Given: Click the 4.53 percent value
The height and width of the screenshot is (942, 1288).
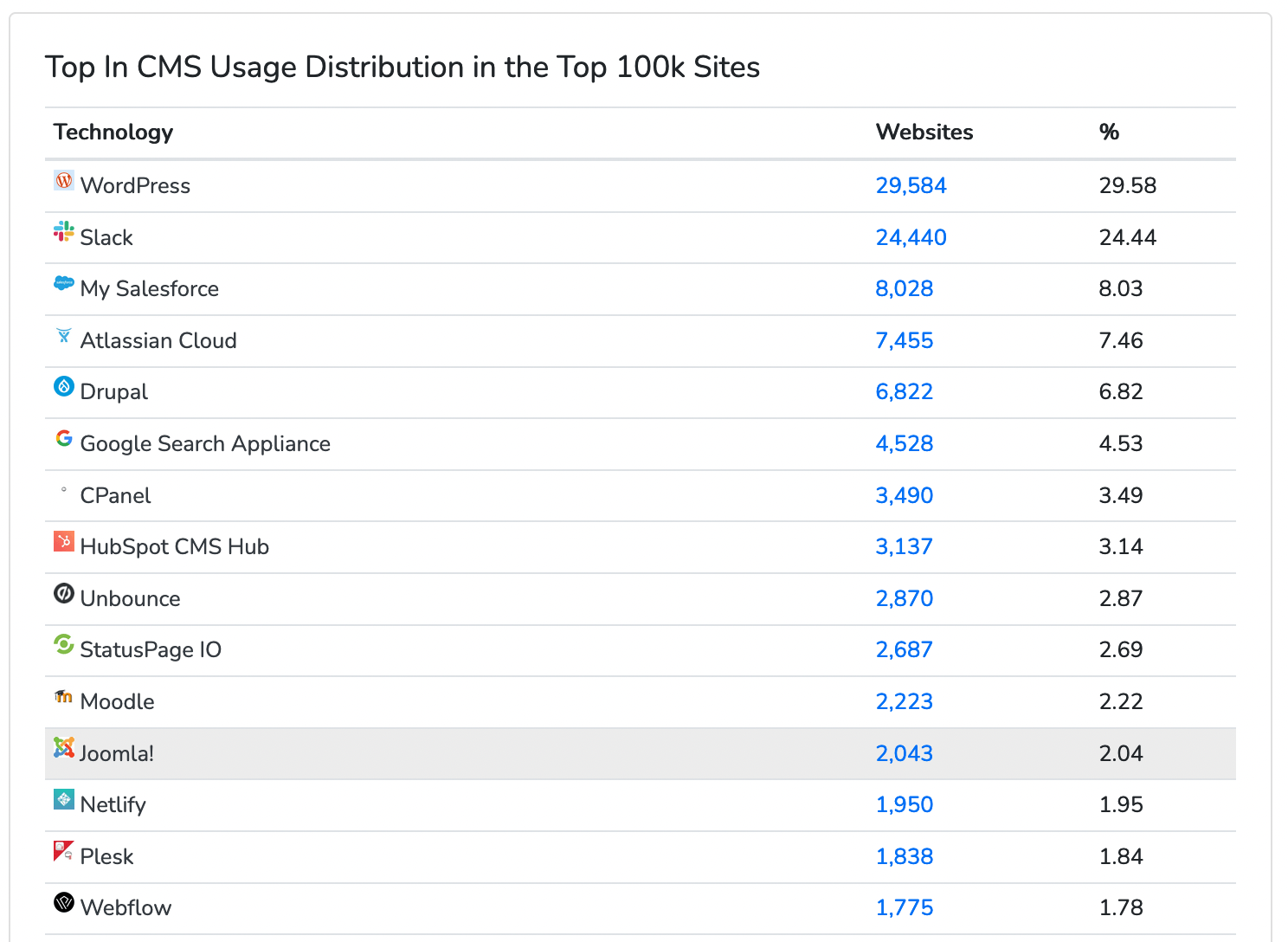Looking at the screenshot, I should pyautogui.click(x=1121, y=443).
